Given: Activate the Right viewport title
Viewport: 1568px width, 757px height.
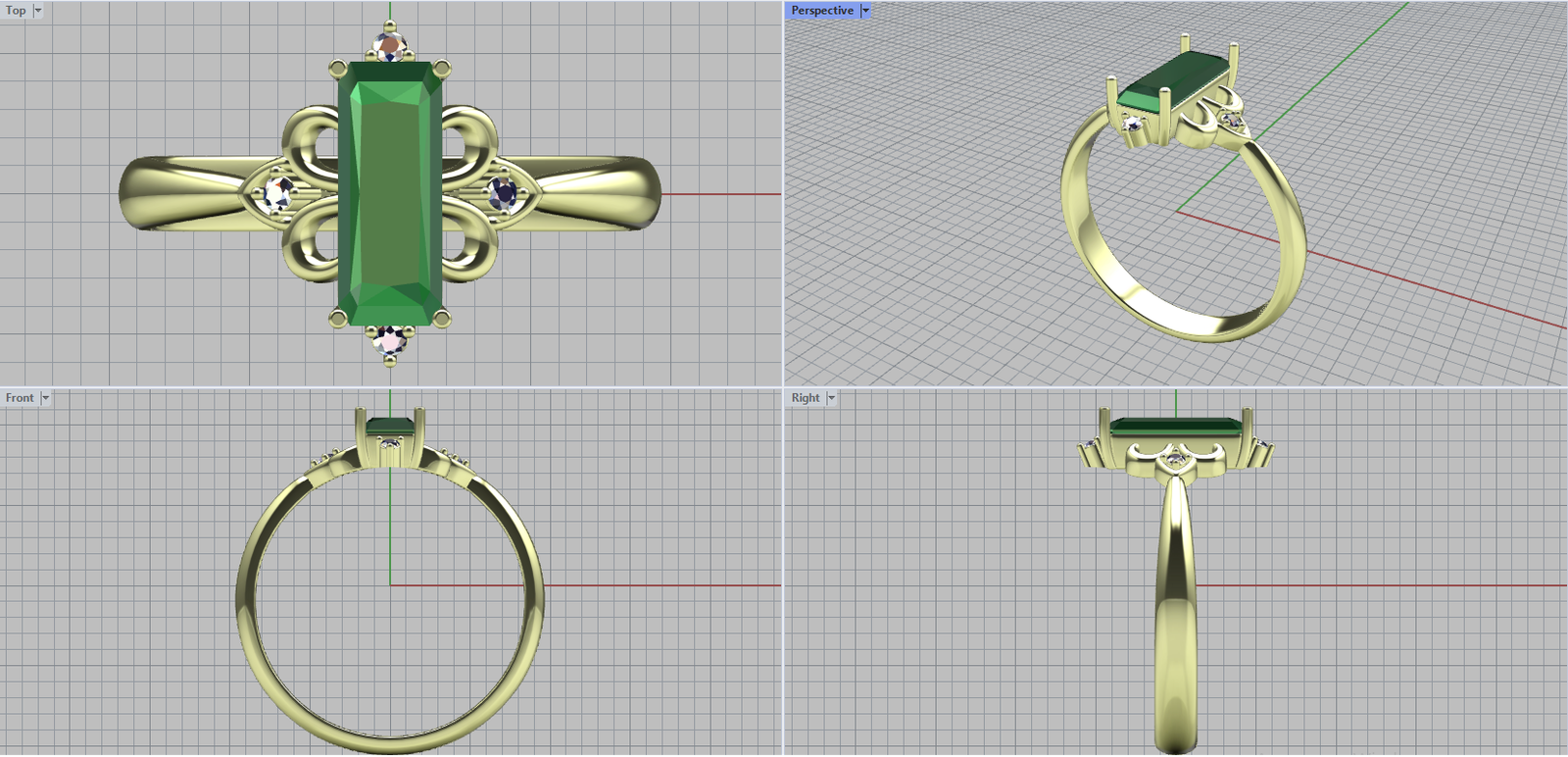Looking at the screenshot, I should (806, 398).
